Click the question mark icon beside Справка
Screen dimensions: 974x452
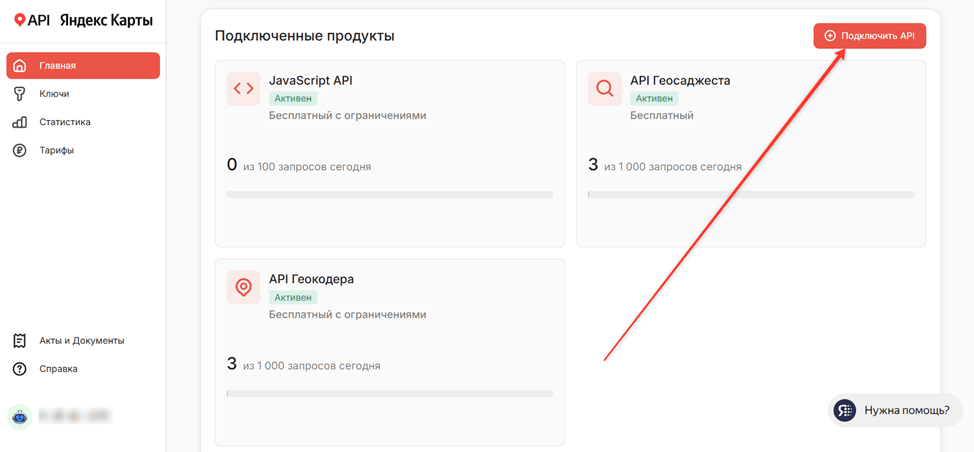(x=20, y=369)
